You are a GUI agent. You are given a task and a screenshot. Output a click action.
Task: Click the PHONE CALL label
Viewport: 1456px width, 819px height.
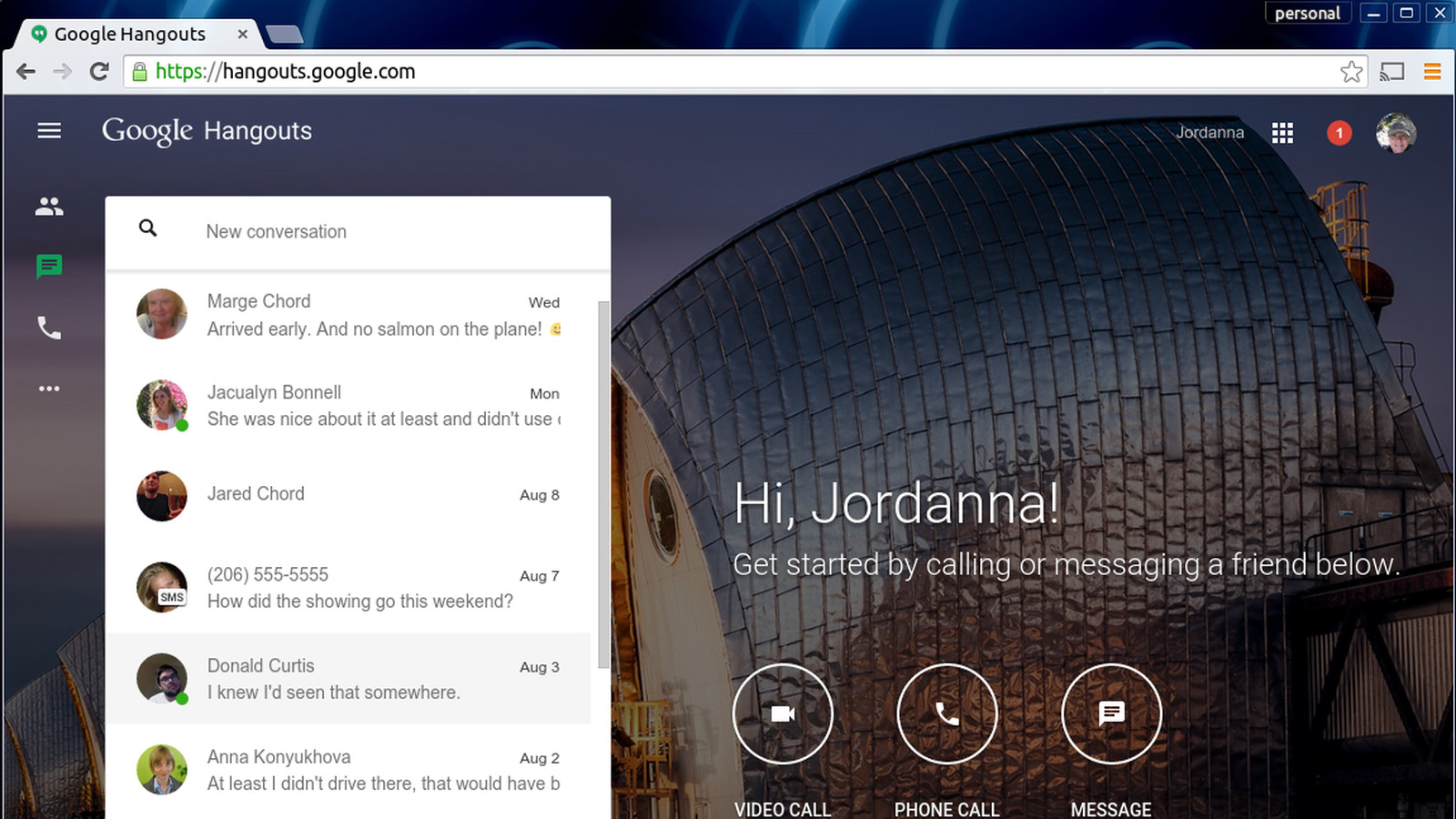pyautogui.click(x=946, y=809)
